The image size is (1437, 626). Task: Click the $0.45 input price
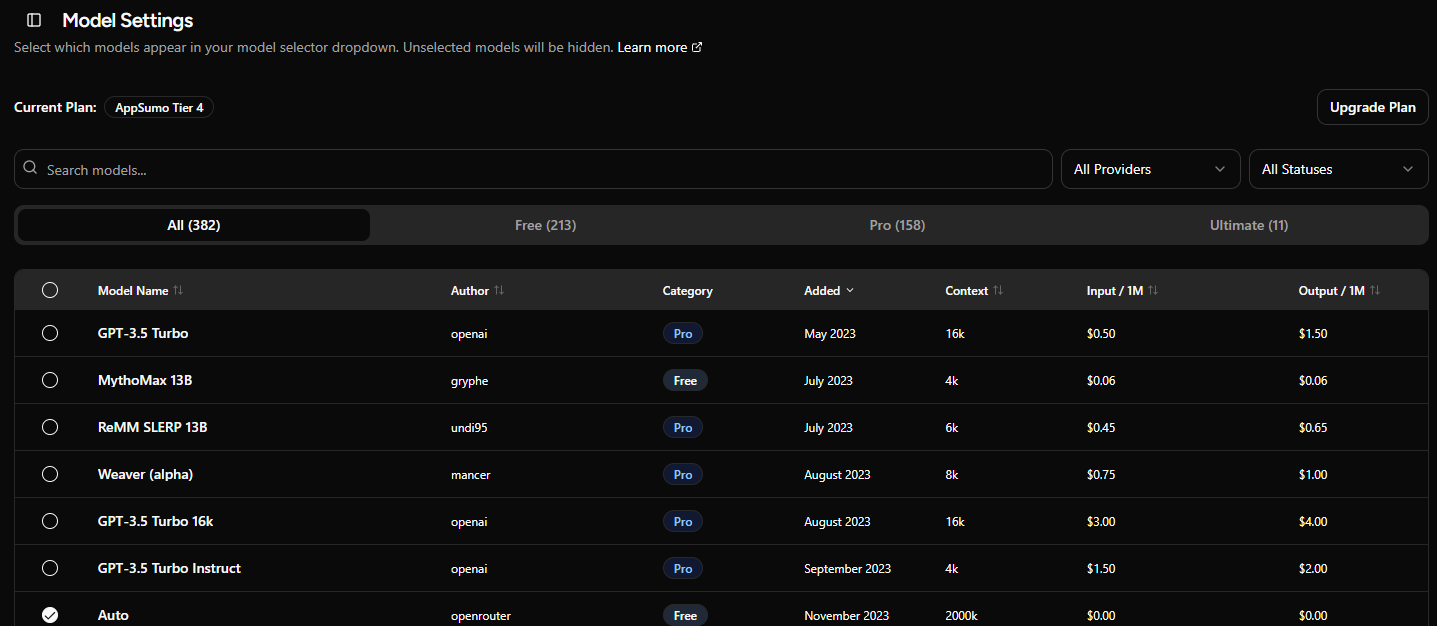[1101, 427]
